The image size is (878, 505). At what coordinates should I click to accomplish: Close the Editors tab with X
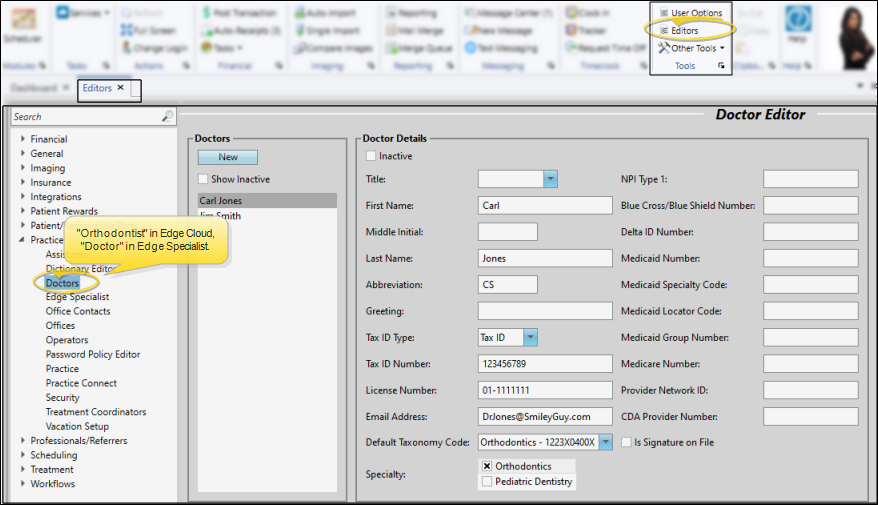tap(121, 88)
